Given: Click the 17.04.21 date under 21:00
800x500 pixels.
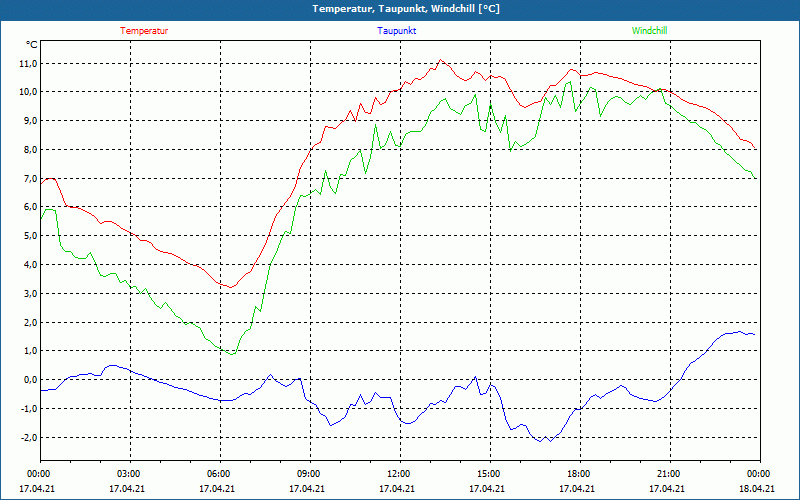Looking at the screenshot, I should 667,489.
